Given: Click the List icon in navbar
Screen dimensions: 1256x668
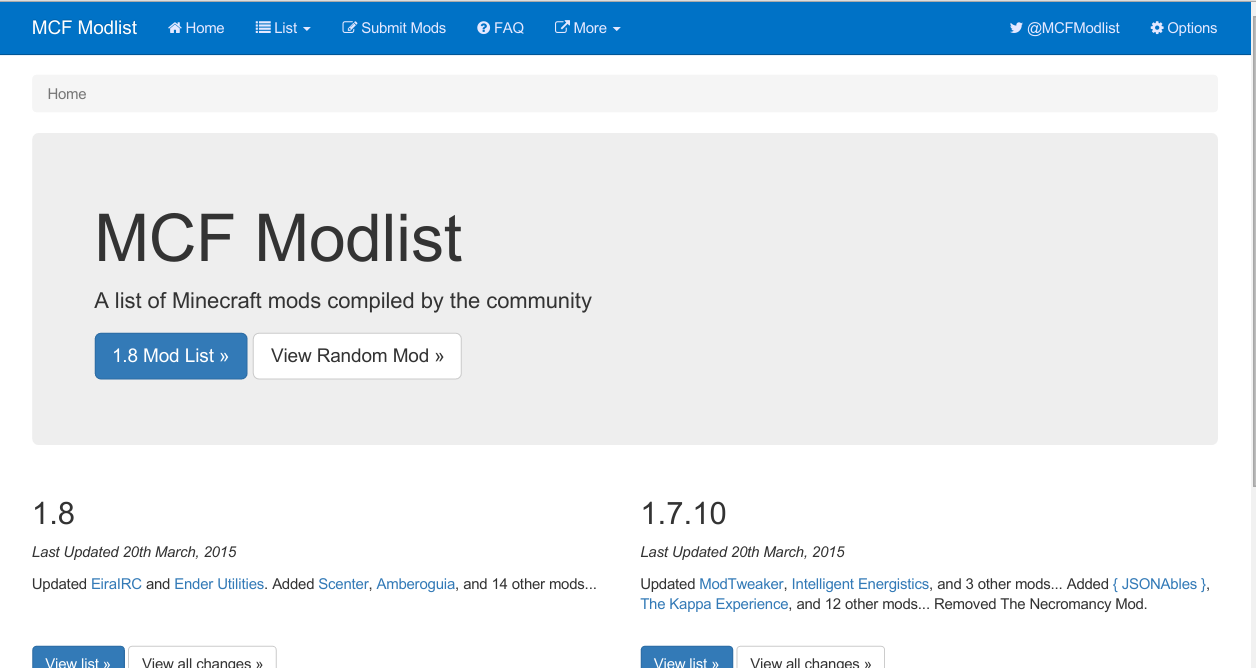Looking at the screenshot, I should tap(263, 28).
